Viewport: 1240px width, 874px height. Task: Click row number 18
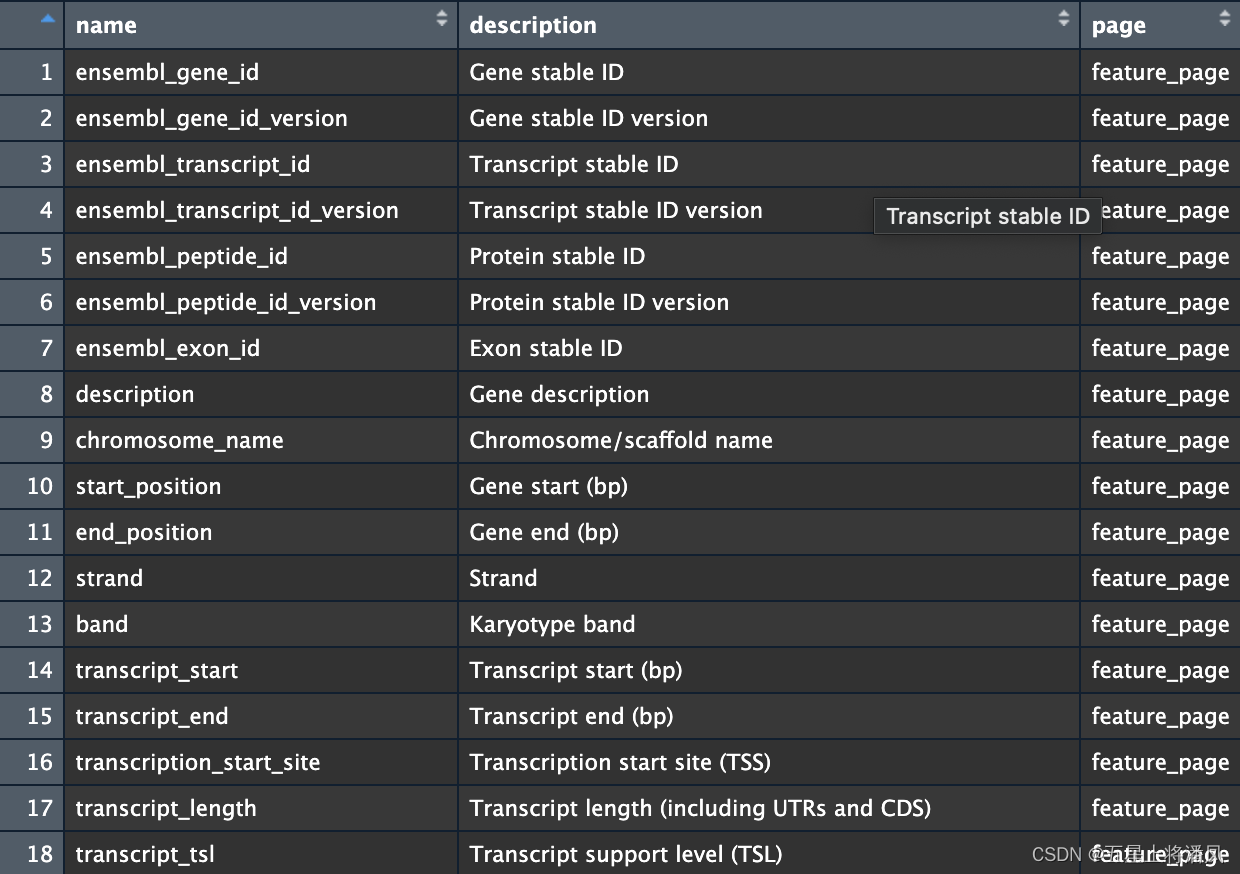[39, 855]
